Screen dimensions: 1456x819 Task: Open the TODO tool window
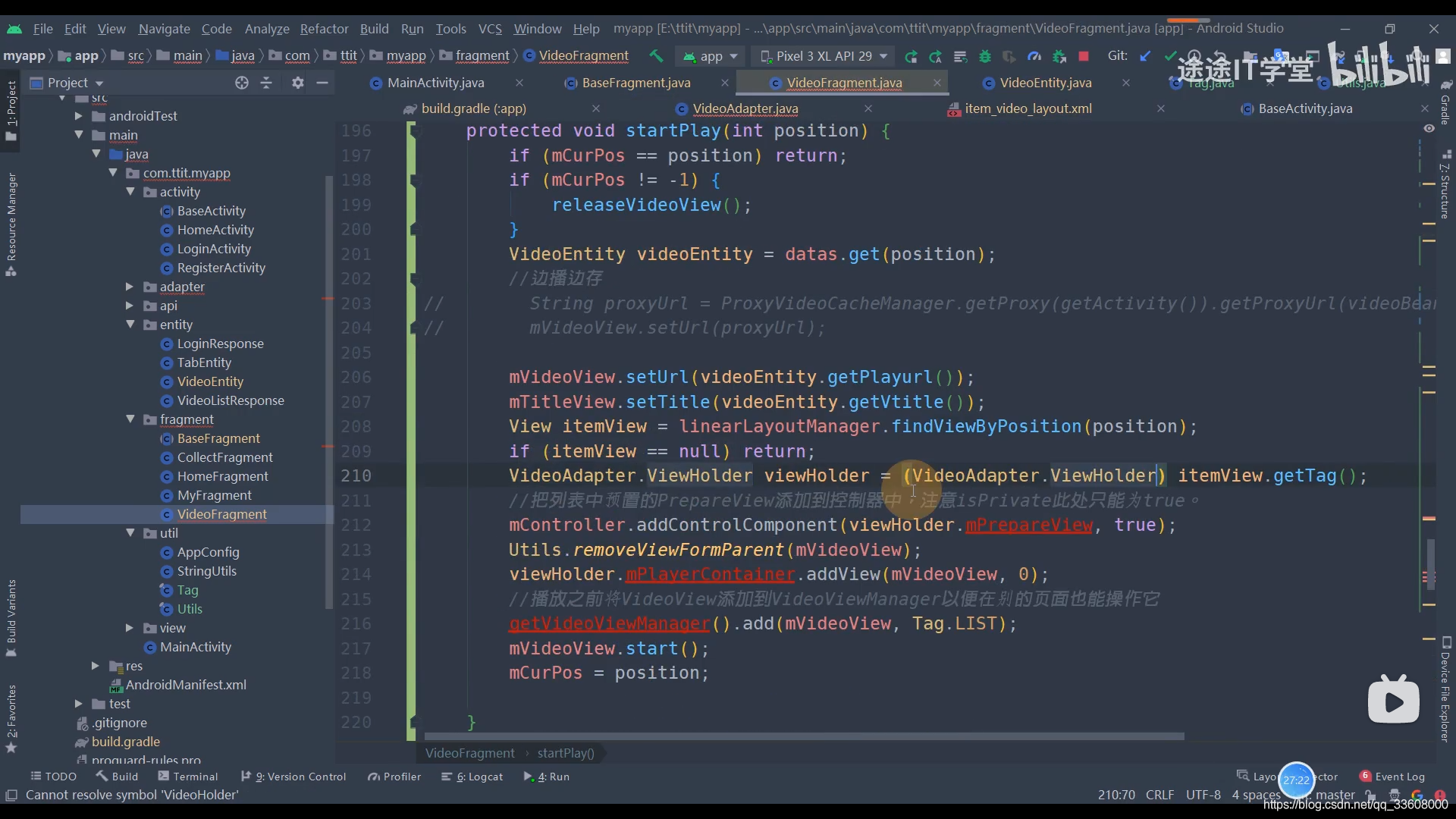53,777
